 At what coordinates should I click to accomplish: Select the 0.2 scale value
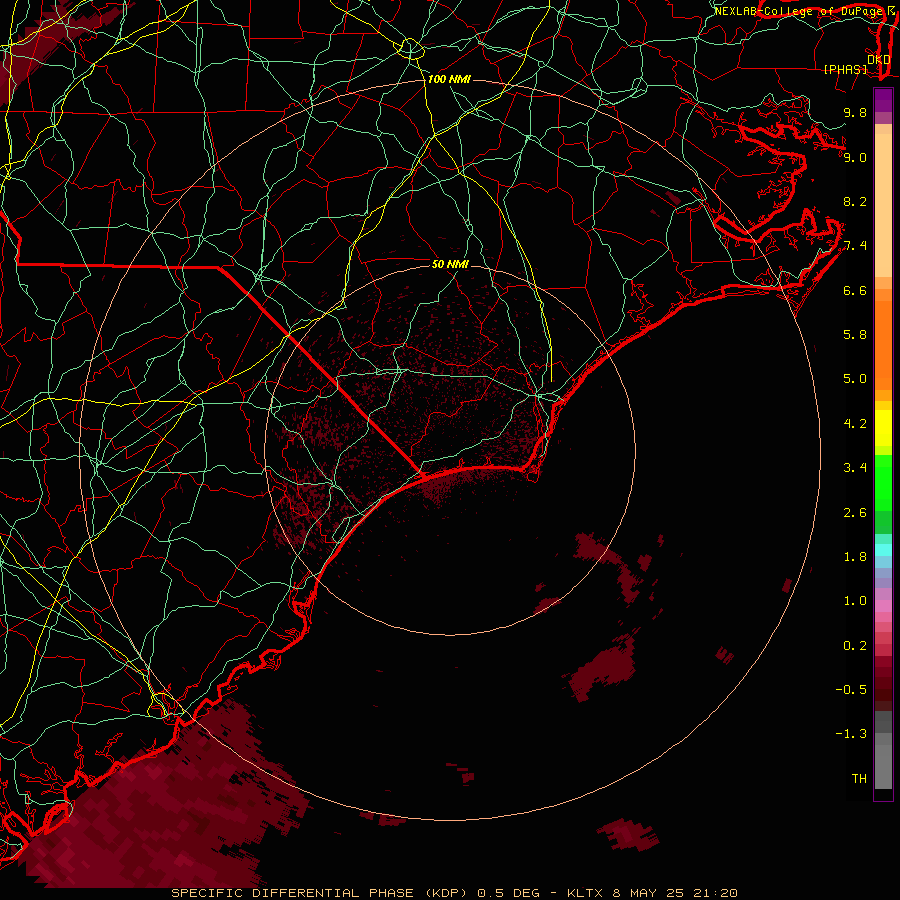855,646
